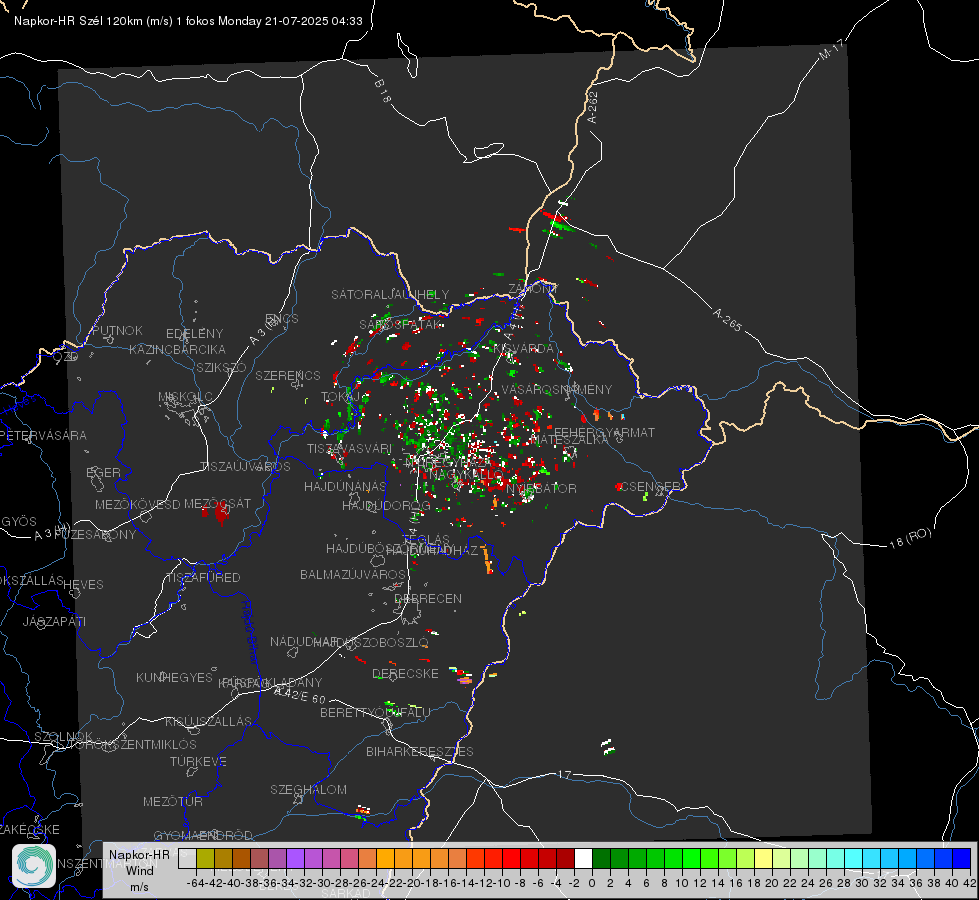Image resolution: width=979 pixels, height=900 pixels.
Task: Click the SZIKSZÓ label
Action: pyautogui.click(x=221, y=367)
